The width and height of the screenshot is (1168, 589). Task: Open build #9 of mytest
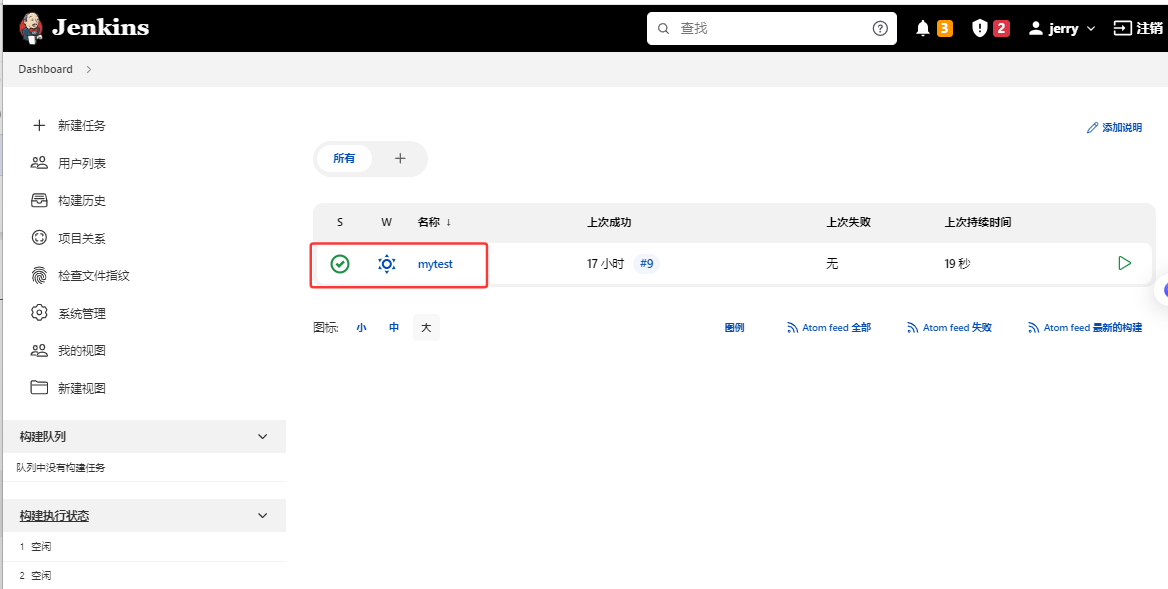point(646,264)
